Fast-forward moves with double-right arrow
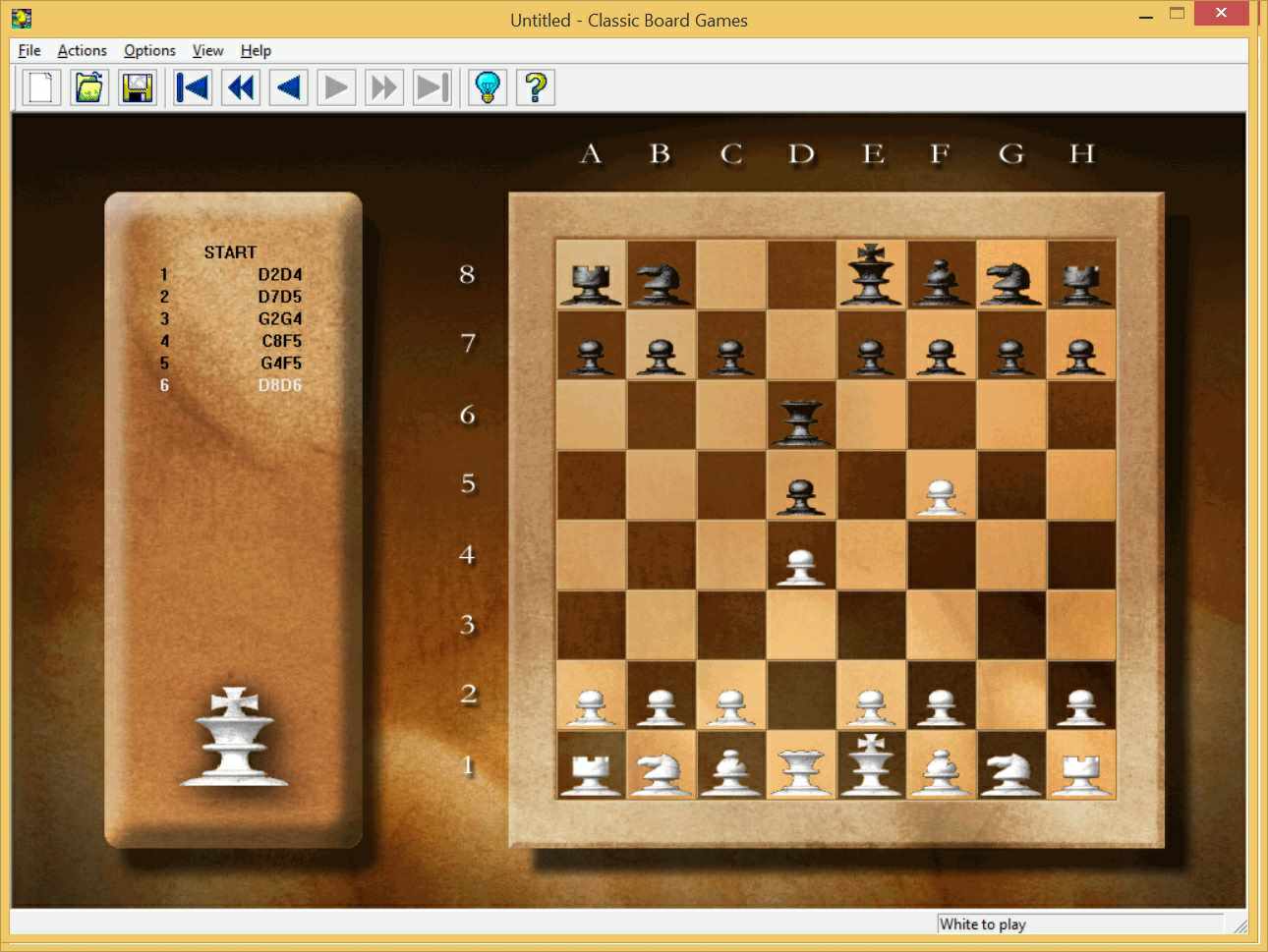 point(384,88)
